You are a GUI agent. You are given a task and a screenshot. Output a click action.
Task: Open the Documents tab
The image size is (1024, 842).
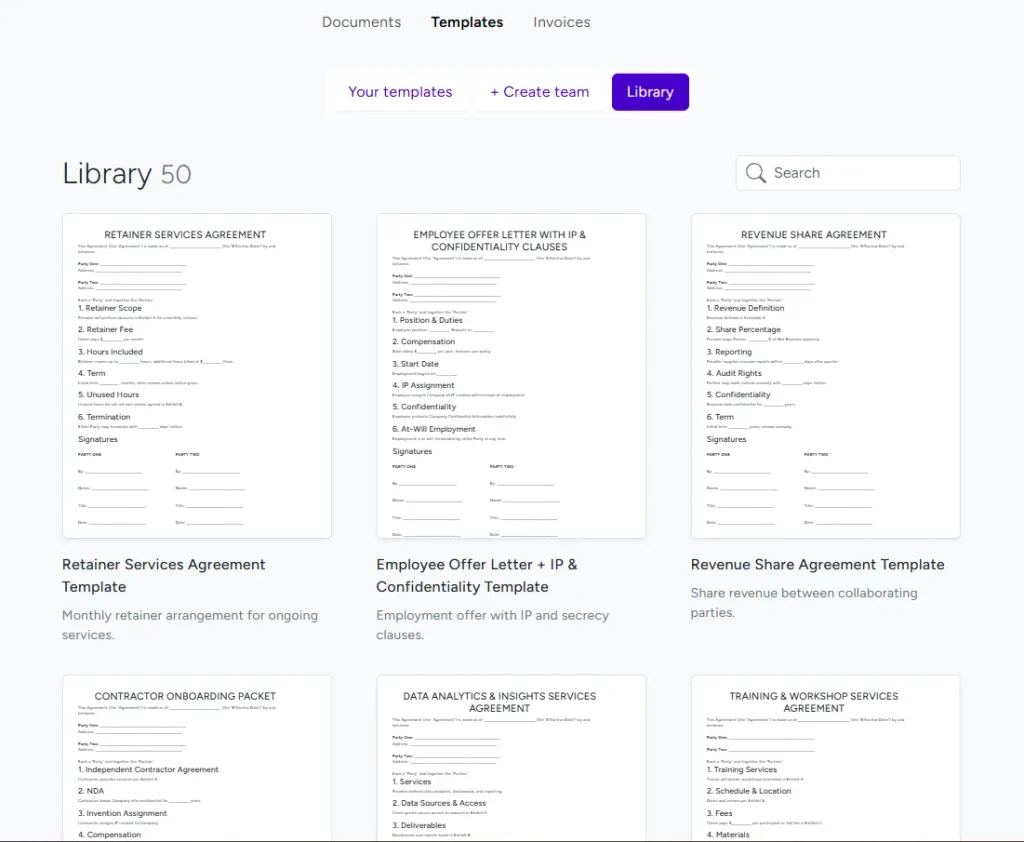click(361, 22)
